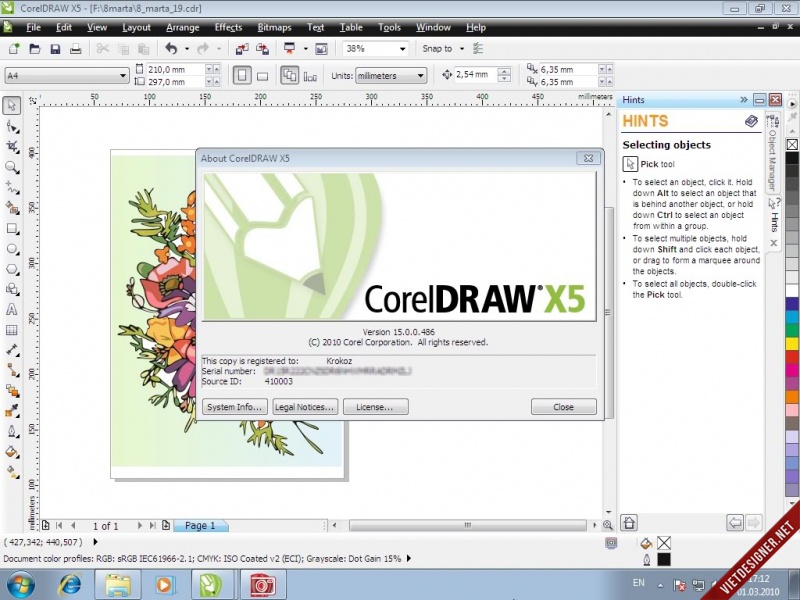Select the red color swatch in palette
The height and width of the screenshot is (600, 800).
[792, 357]
